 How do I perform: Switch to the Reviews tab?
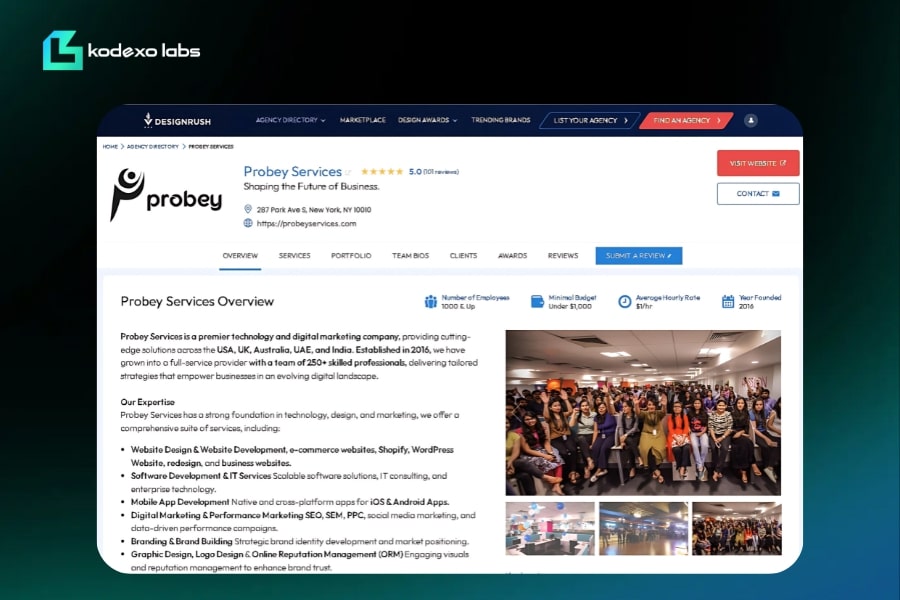click(563, 256)
